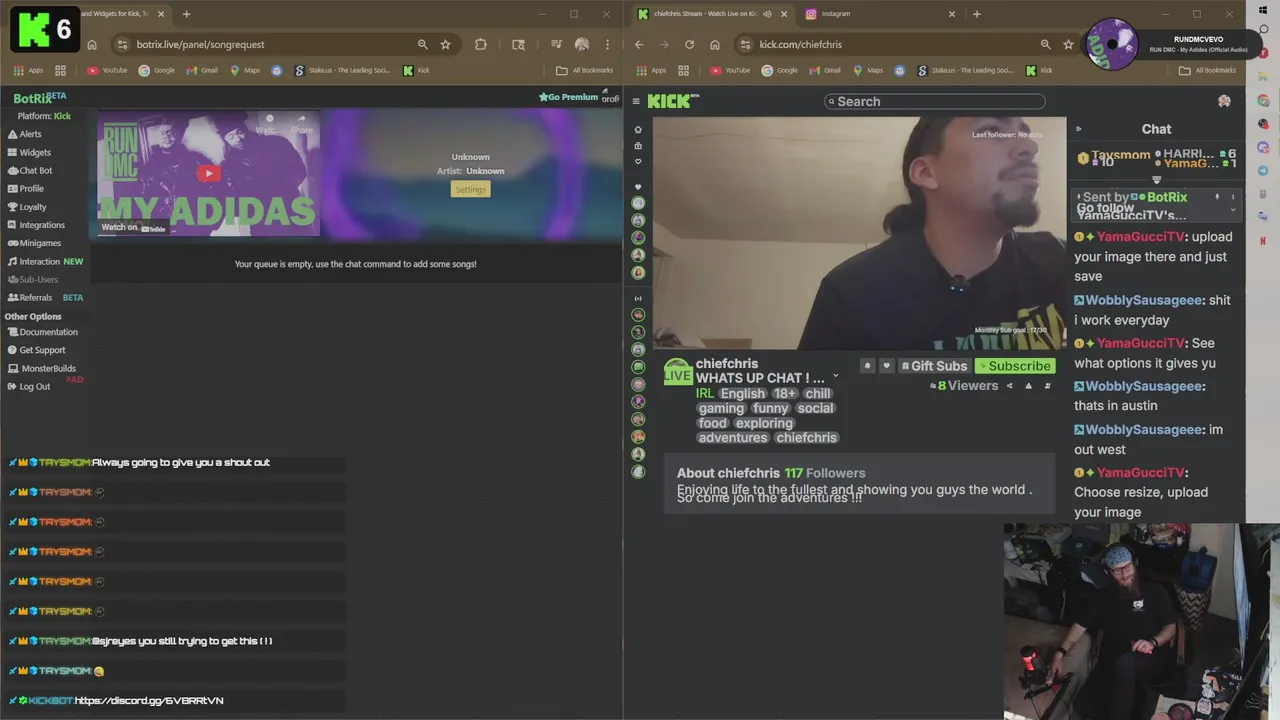Click IRL category link
This screenshot has height=720, width=1280.
click(705, 394)
